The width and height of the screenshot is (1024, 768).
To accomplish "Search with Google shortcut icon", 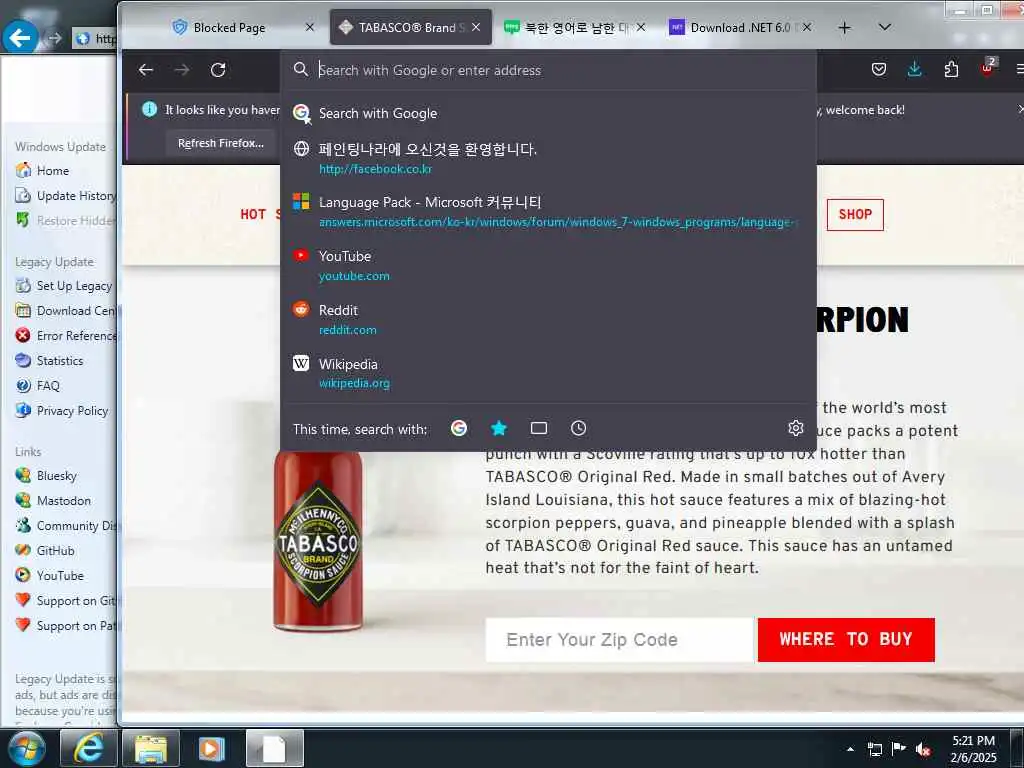I will pyautogui.click(x=459, y=428).
